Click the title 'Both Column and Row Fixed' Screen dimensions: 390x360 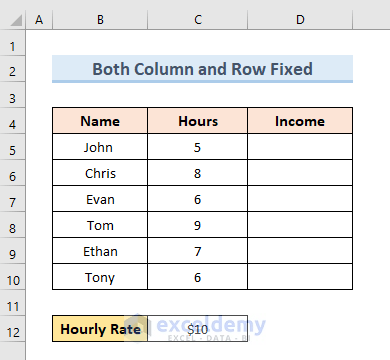[202, 69]
